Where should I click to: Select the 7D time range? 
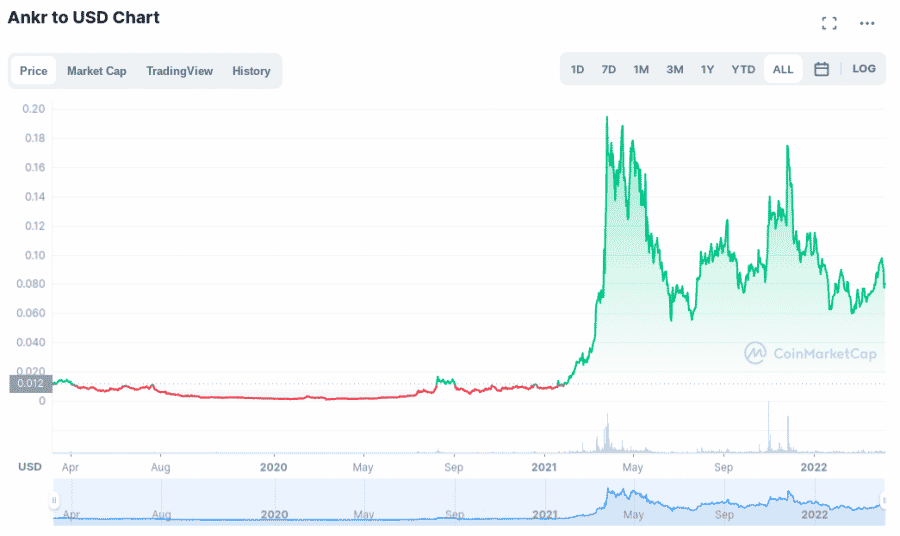tap(608, 69)
